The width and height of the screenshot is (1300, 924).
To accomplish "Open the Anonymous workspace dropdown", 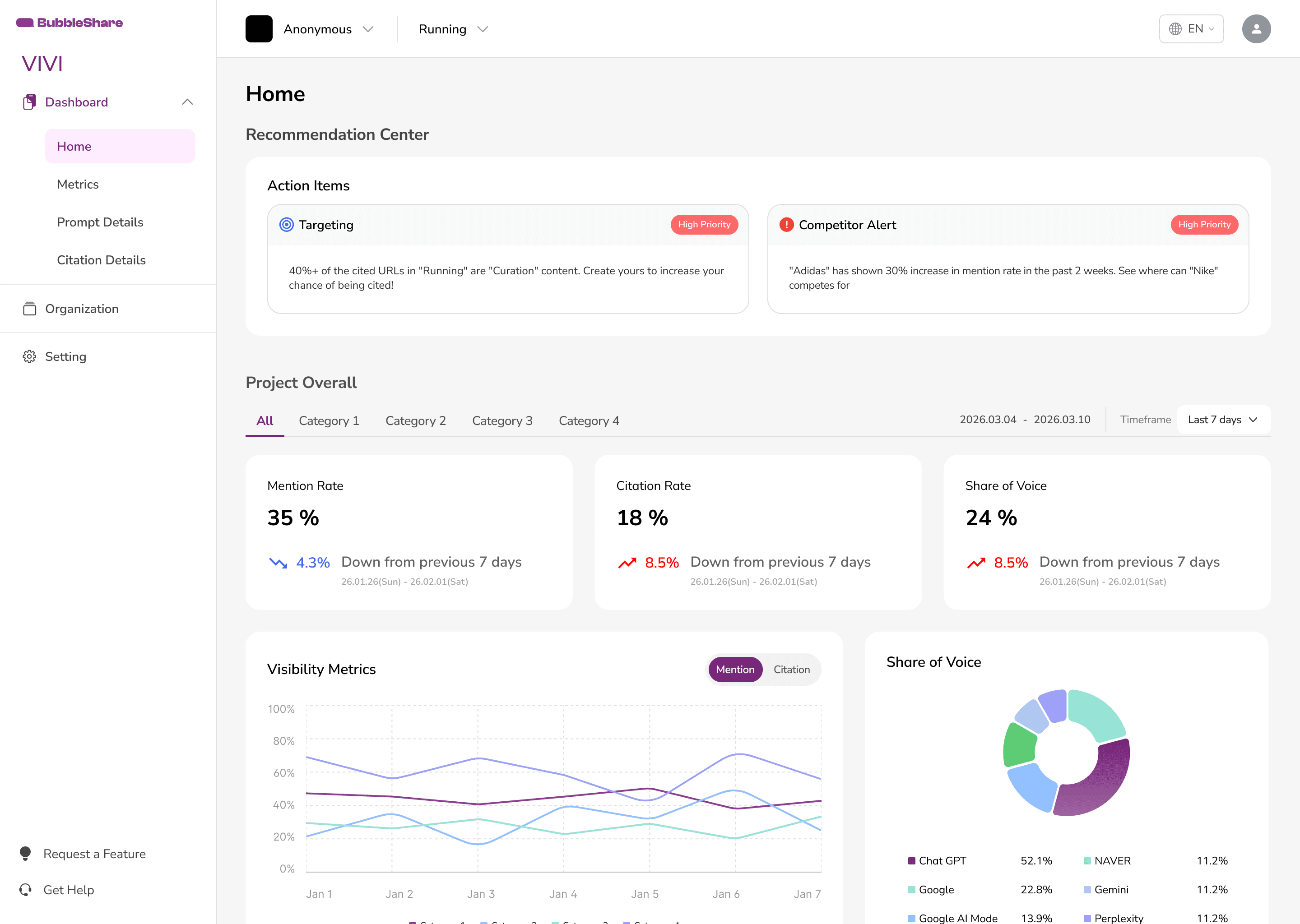I will pyautogui.click(x=328, y=29).
